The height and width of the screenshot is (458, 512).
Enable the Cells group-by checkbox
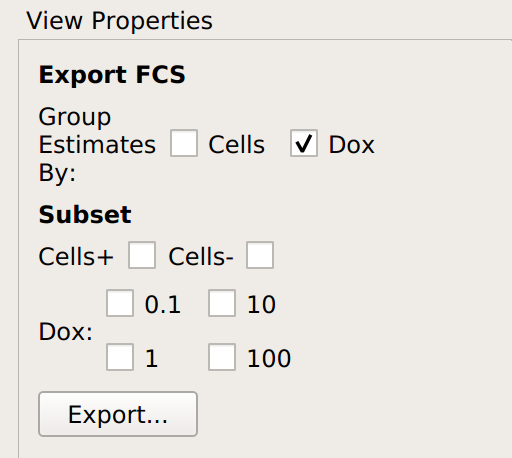pyautogui.click(x=184, y=143)
